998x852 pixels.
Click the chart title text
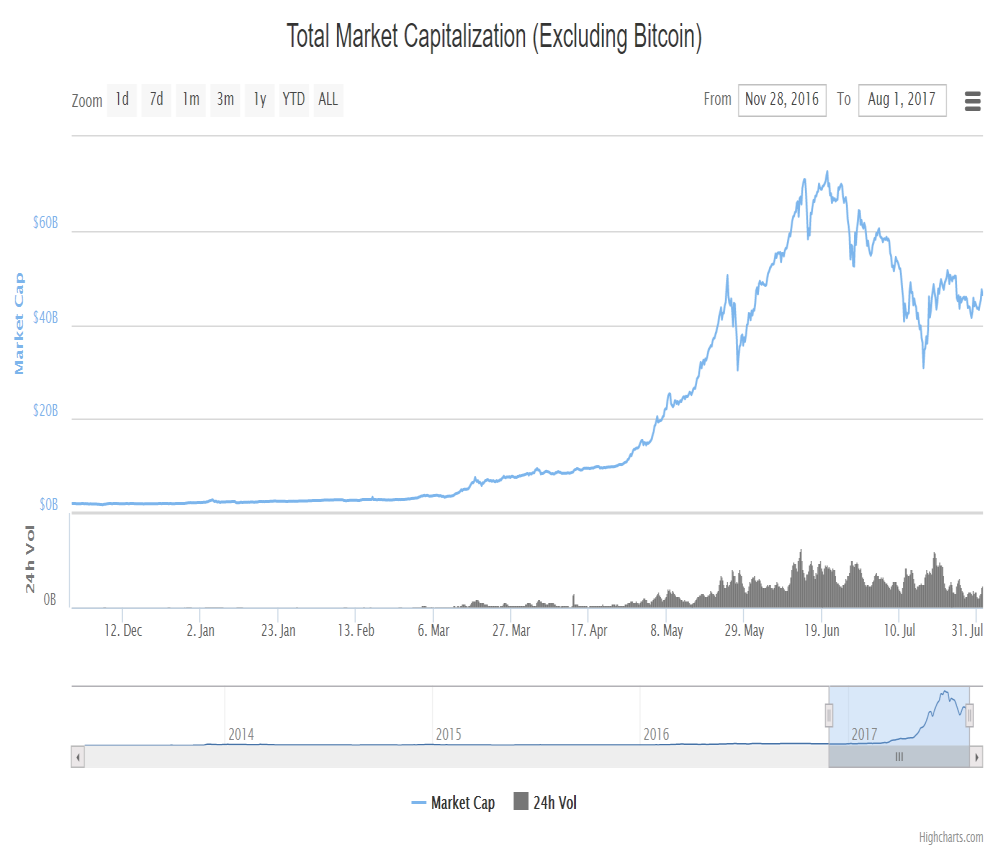494,36
